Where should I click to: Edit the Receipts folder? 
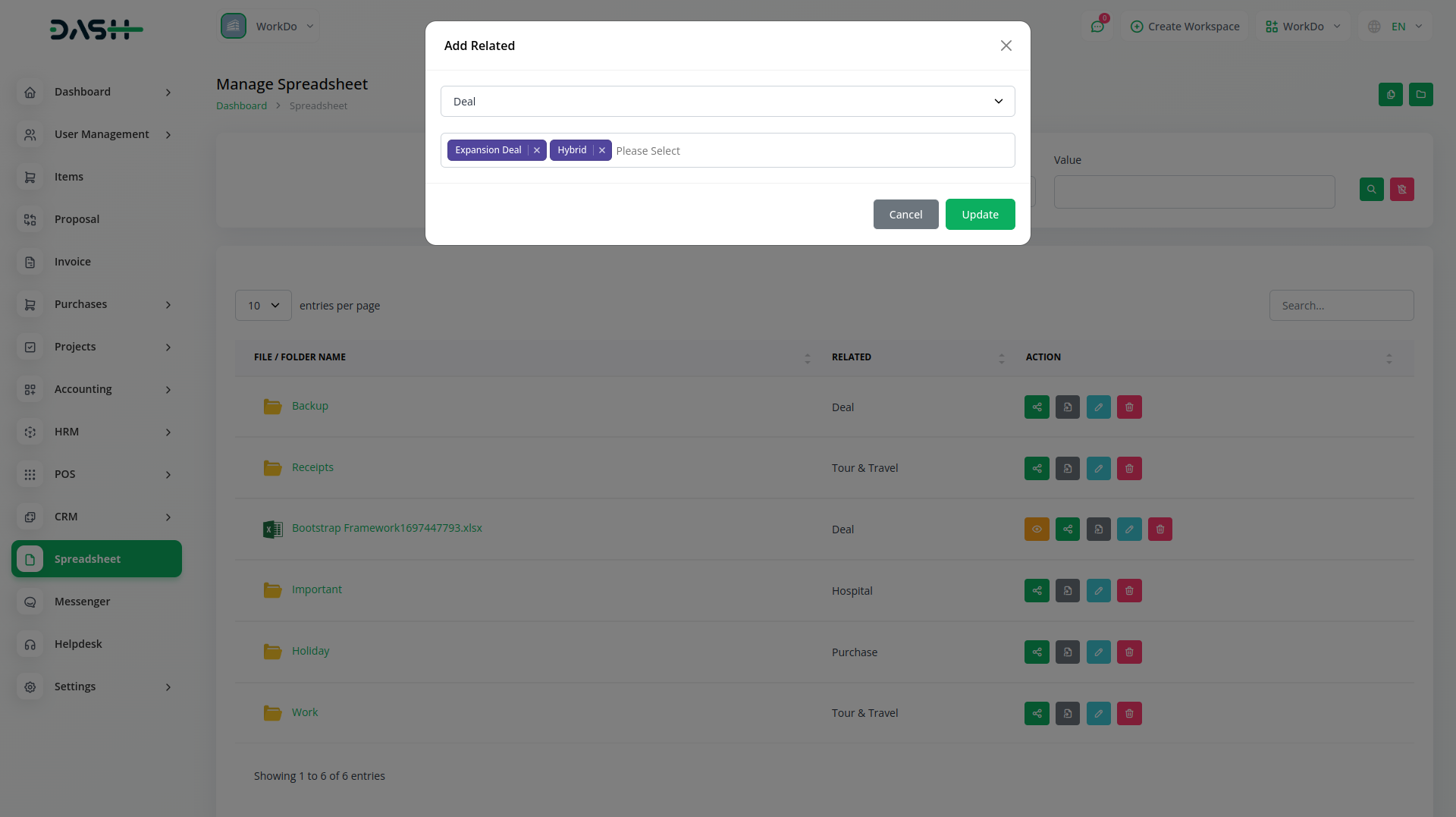click(x=1099, y=469)
